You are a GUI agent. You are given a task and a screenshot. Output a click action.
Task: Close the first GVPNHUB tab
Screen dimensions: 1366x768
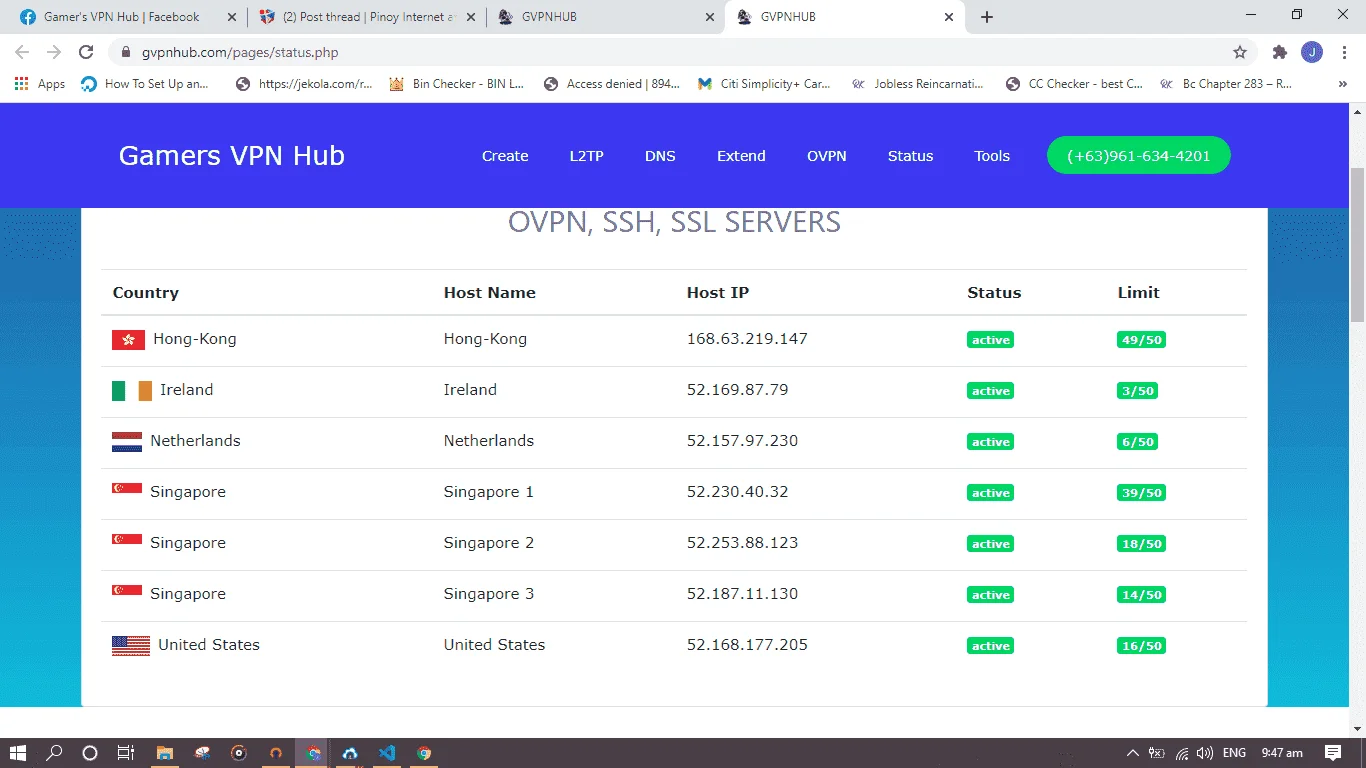pyautogui.click(x=710, y=17)
